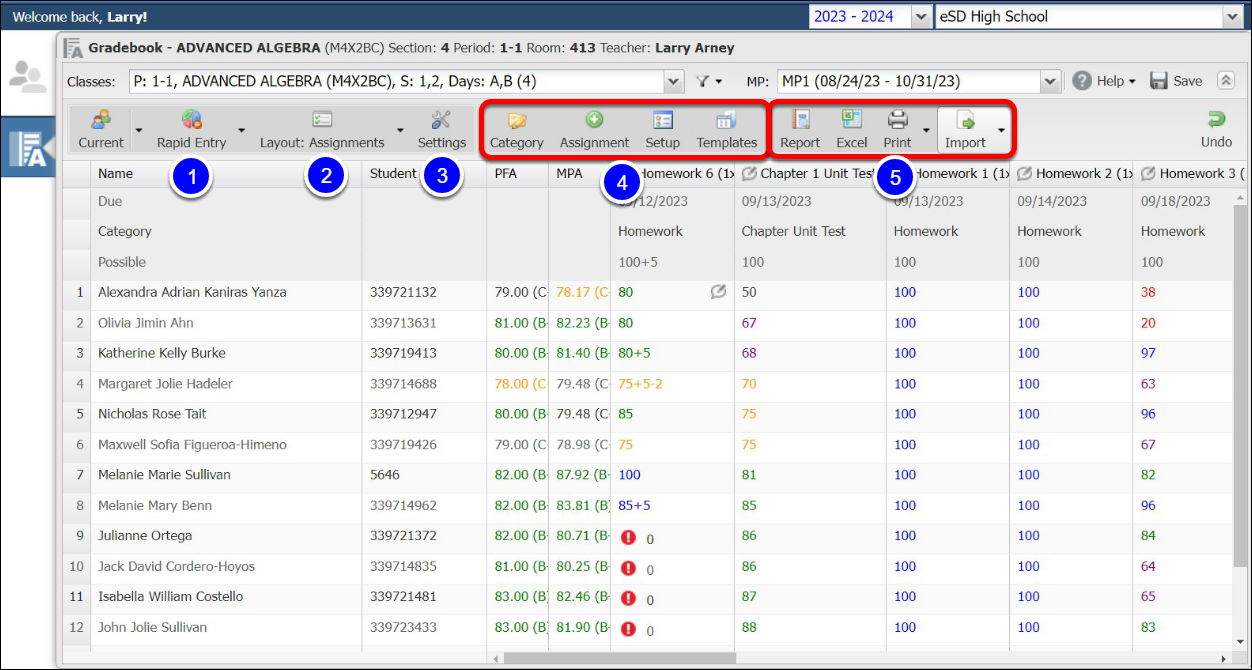Expand the Print dropdown arrow
1252x670 pixels.
(x=926, y=130)
